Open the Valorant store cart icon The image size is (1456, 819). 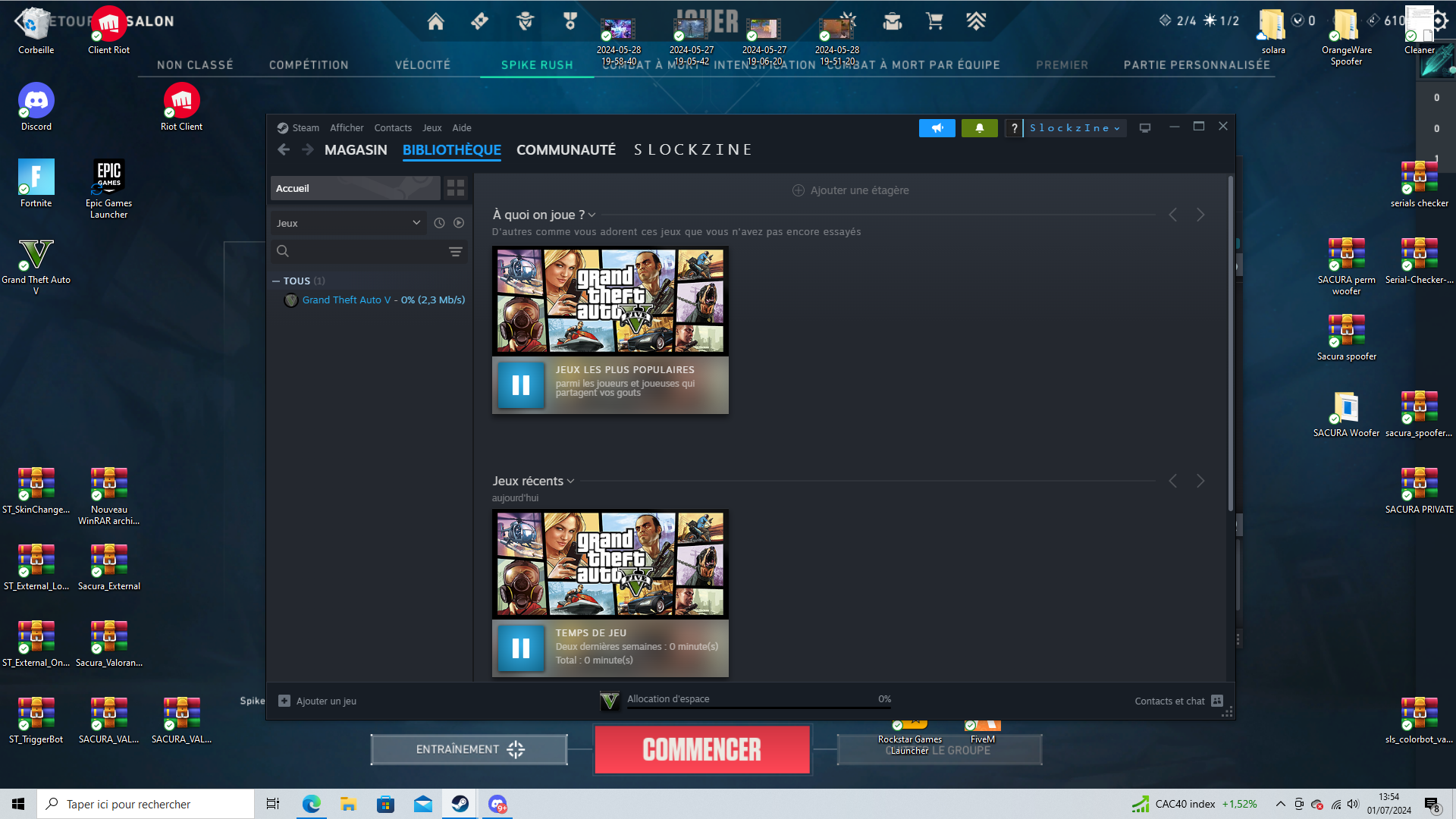[934, 22]
